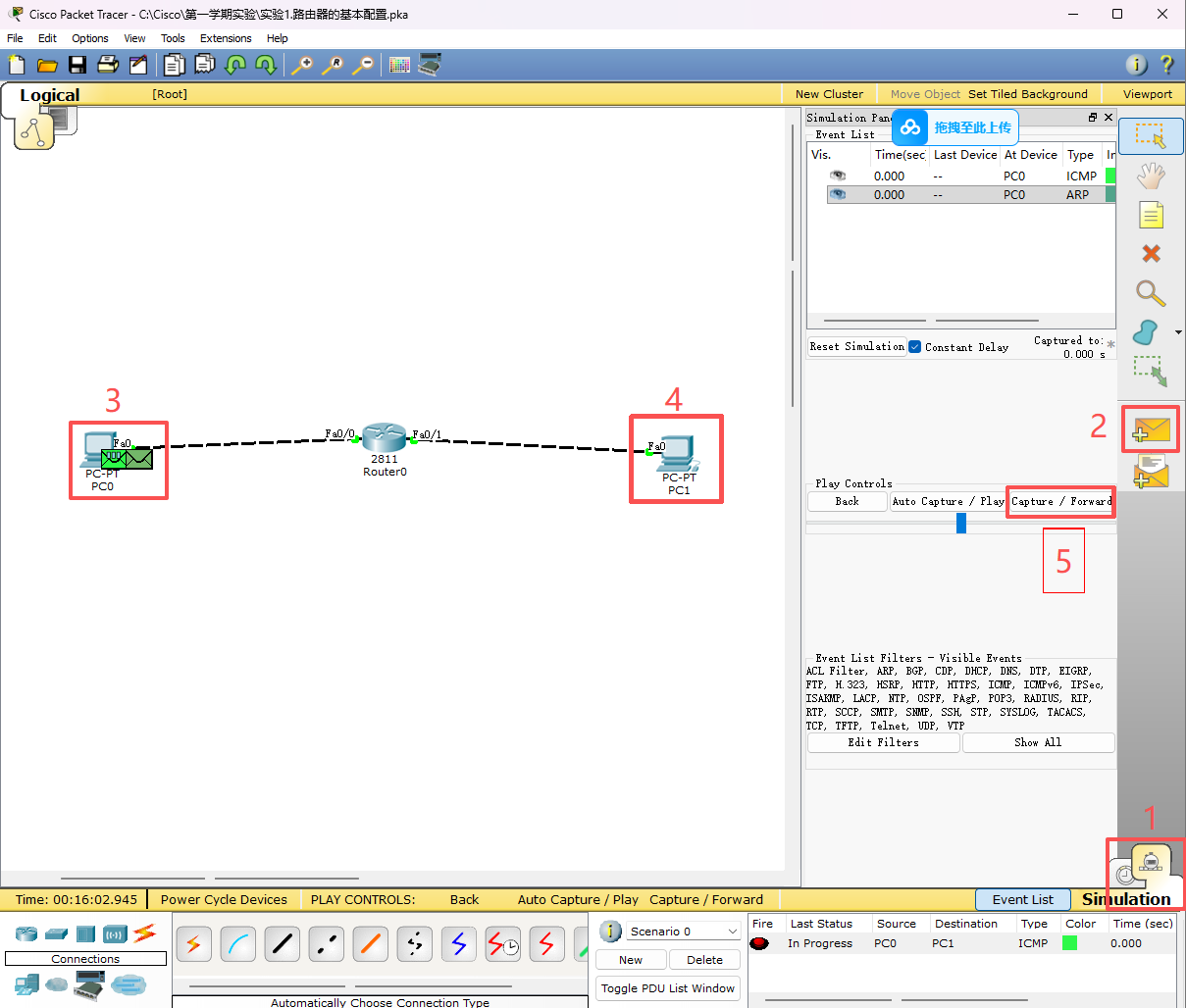The image size is (1186, 1008).
Task: Zoom in with the plus magnifier
Action: [302, 65]
